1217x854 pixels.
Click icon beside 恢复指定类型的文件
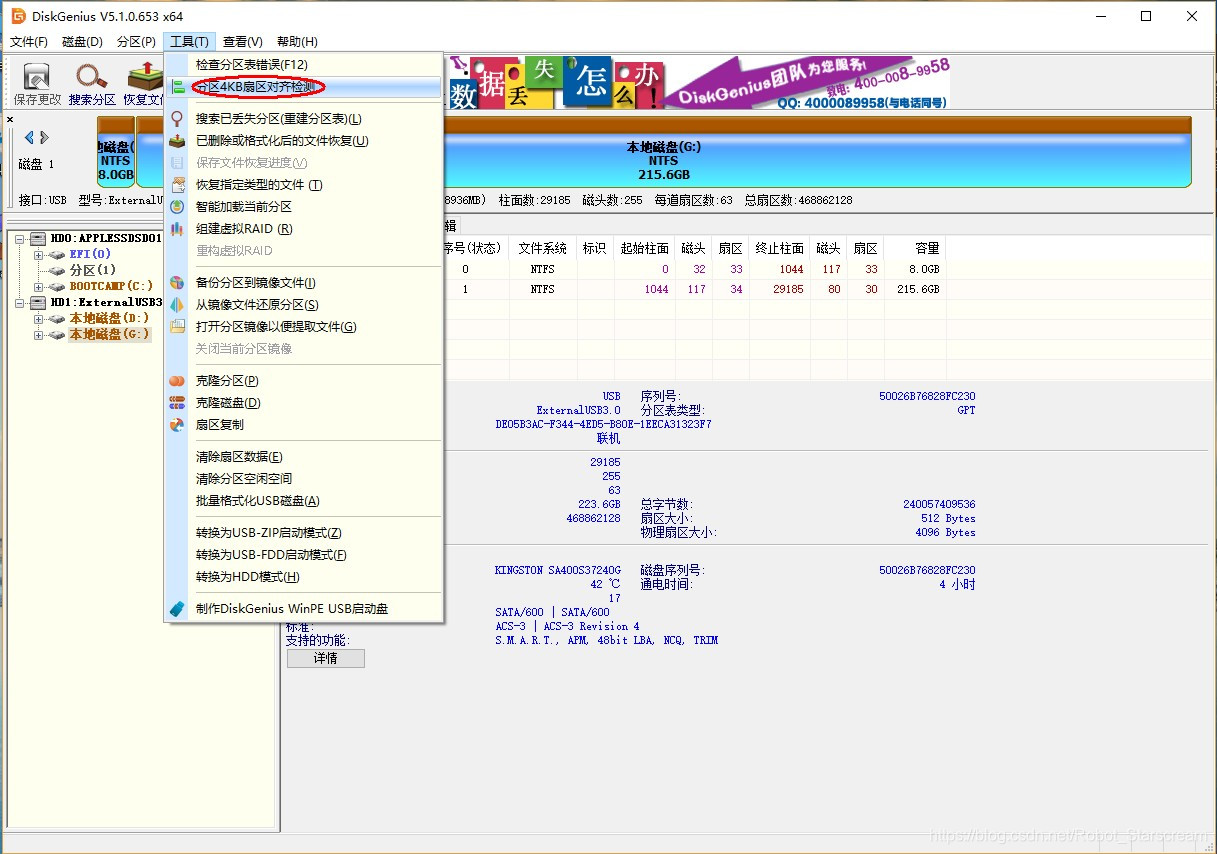(178, 185)
